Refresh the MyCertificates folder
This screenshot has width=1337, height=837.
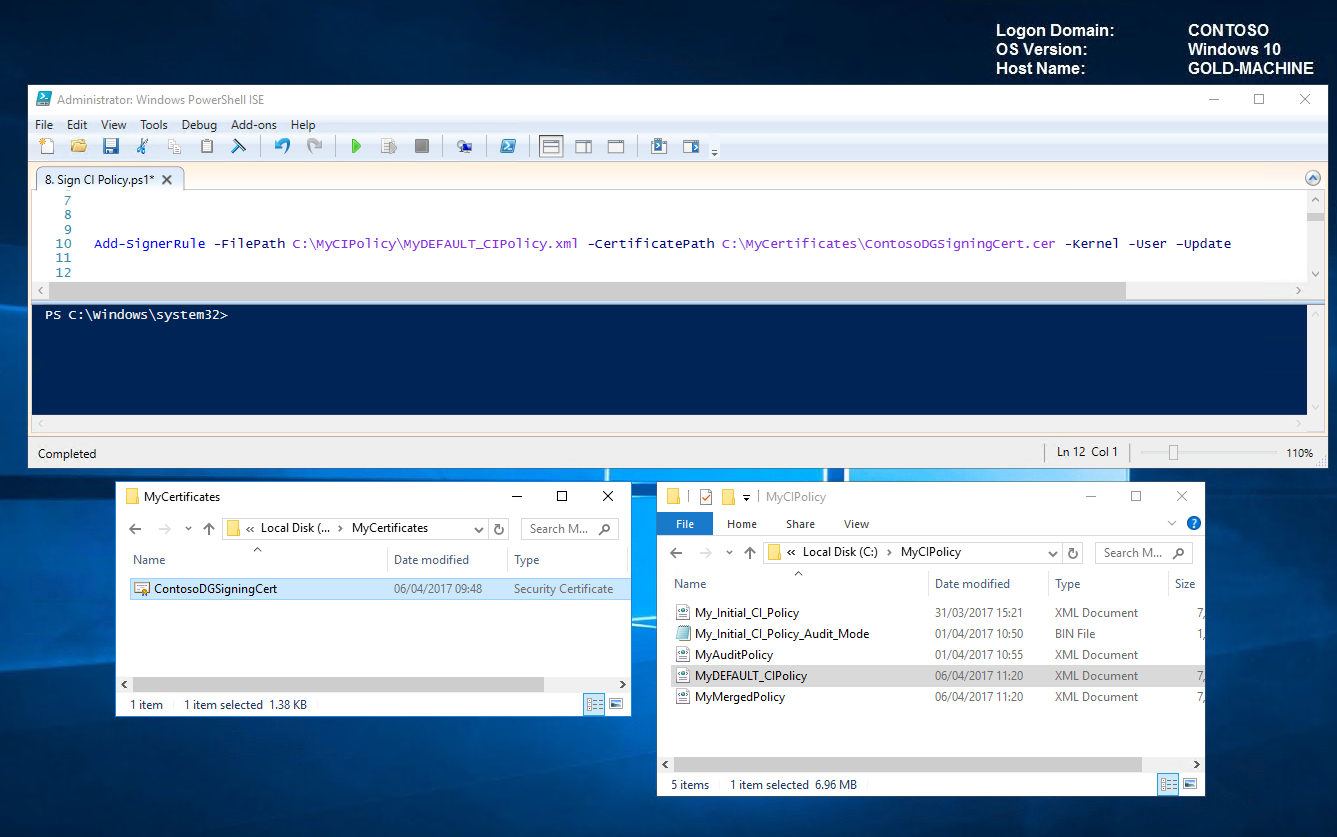[499, 529]
